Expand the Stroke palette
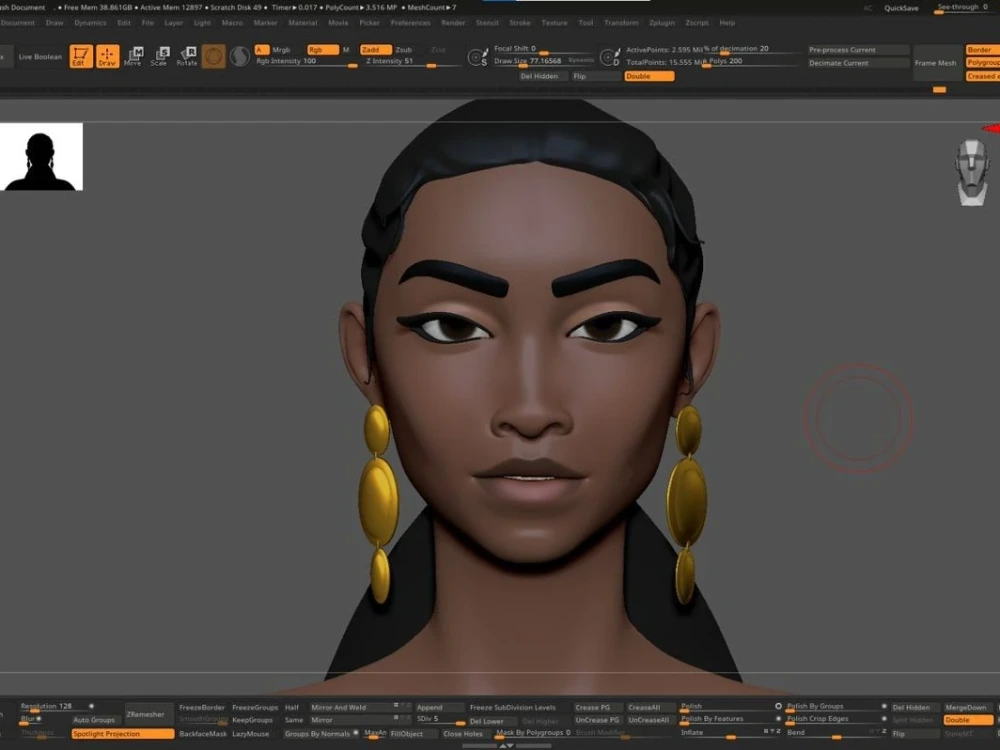This screenshot has height=750, width=1000. coord(520,22)
